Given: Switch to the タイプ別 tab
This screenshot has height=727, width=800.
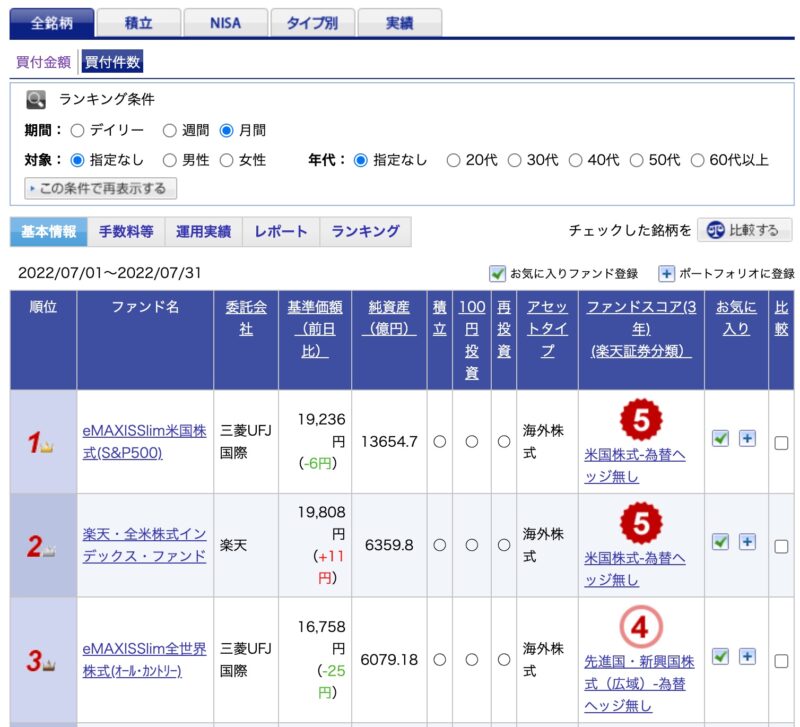Looking at the screenshot, I should pos(312,23).
